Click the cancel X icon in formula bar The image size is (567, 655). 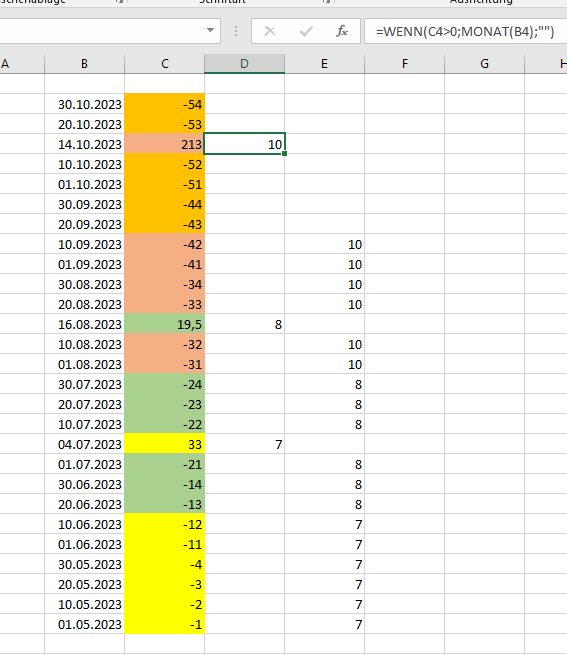(x=270, y=31)
